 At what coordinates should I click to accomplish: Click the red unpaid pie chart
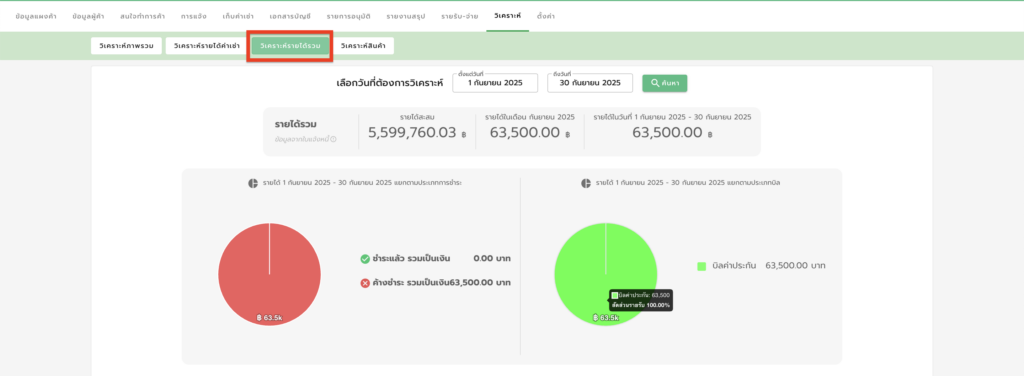[269, 274]
